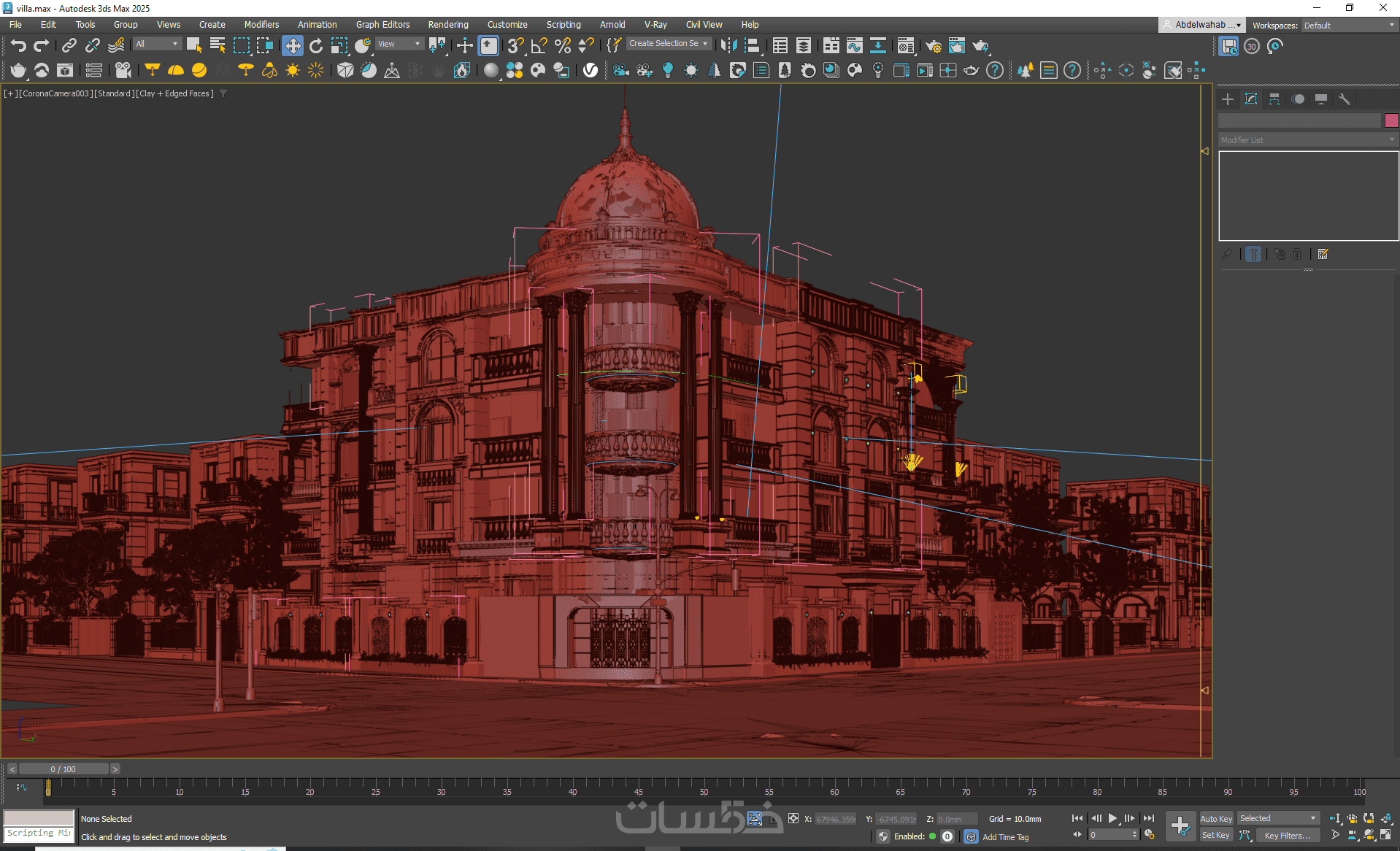The width and height of the screenshot is (1400, 851).
Task: Click the Undo arrow icon
Action: [18, 46]
